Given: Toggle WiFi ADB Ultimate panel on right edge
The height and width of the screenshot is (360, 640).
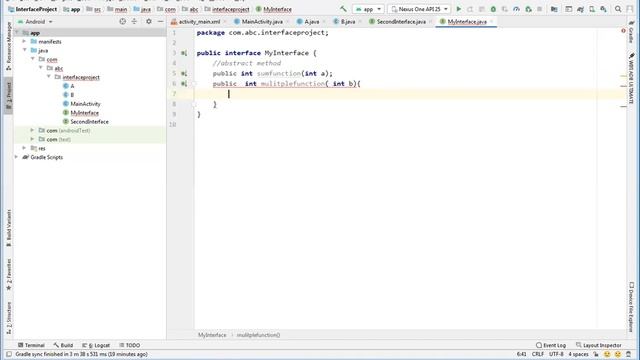Looking at the screenshot, I should tap(631, 78).
